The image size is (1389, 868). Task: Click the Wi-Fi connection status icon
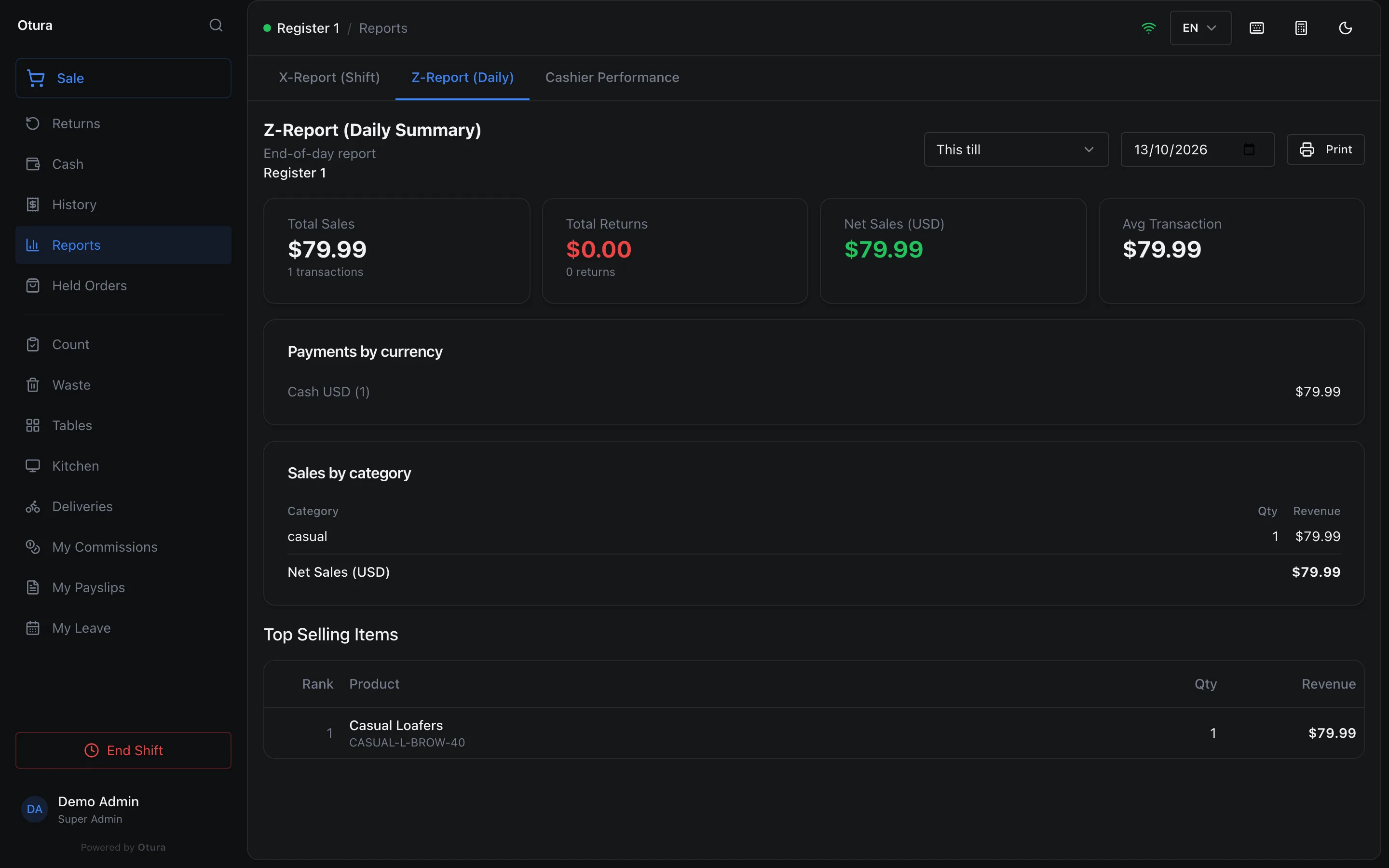(x=1148, y=28)
